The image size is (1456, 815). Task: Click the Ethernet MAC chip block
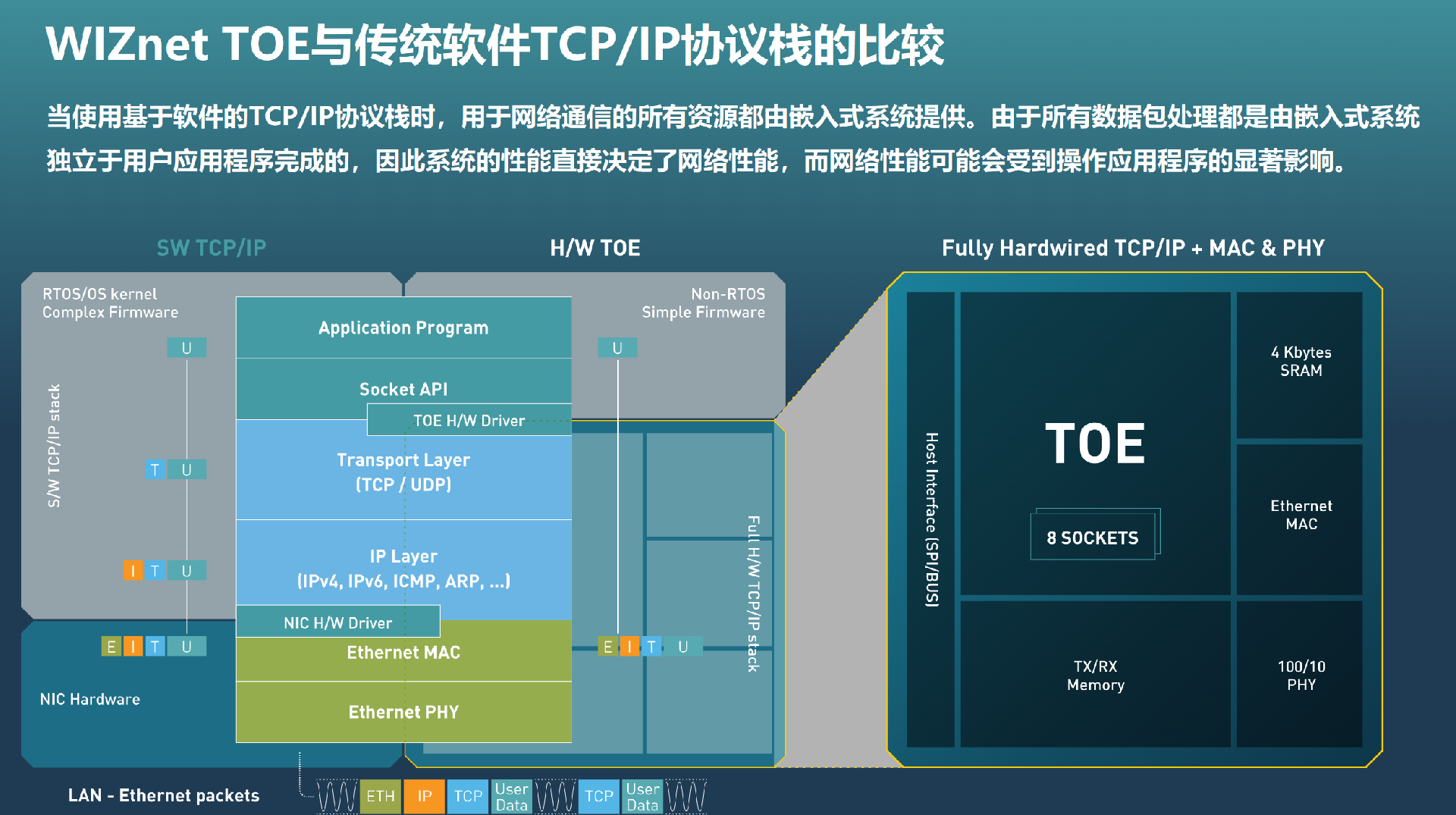[x=1300, y=519]
